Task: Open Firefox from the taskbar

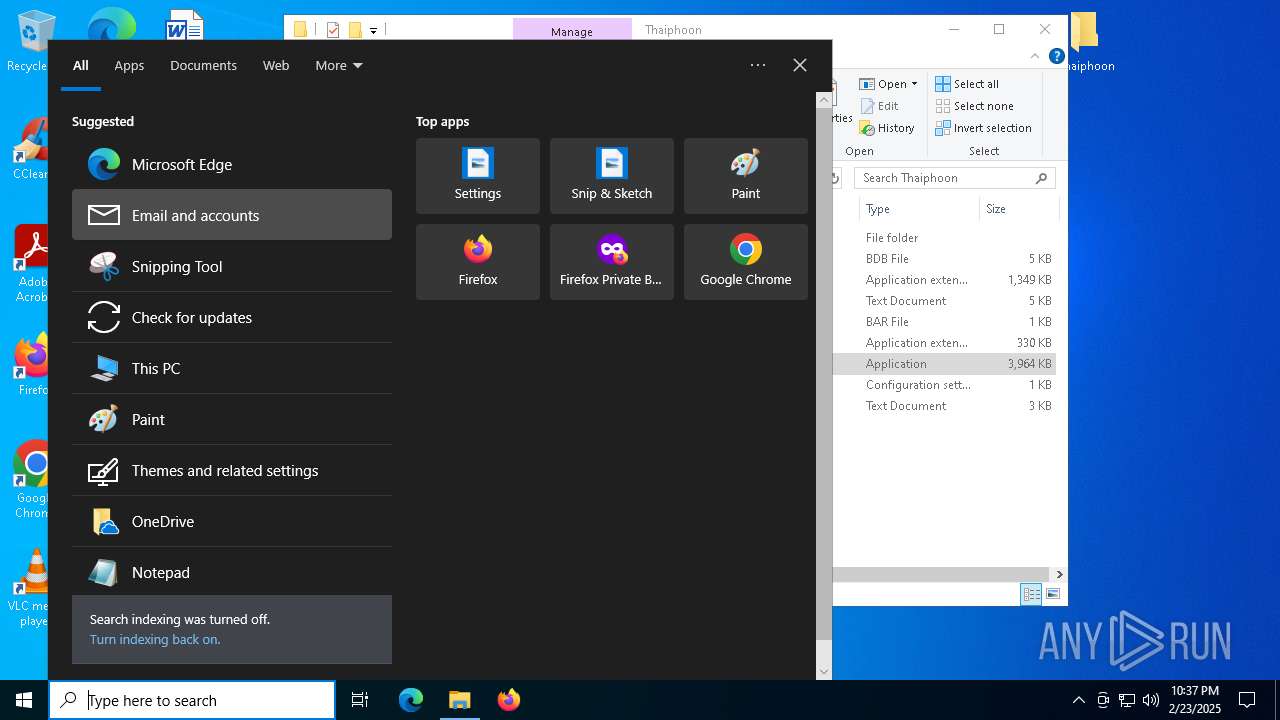Action: [x=508, y=700]
